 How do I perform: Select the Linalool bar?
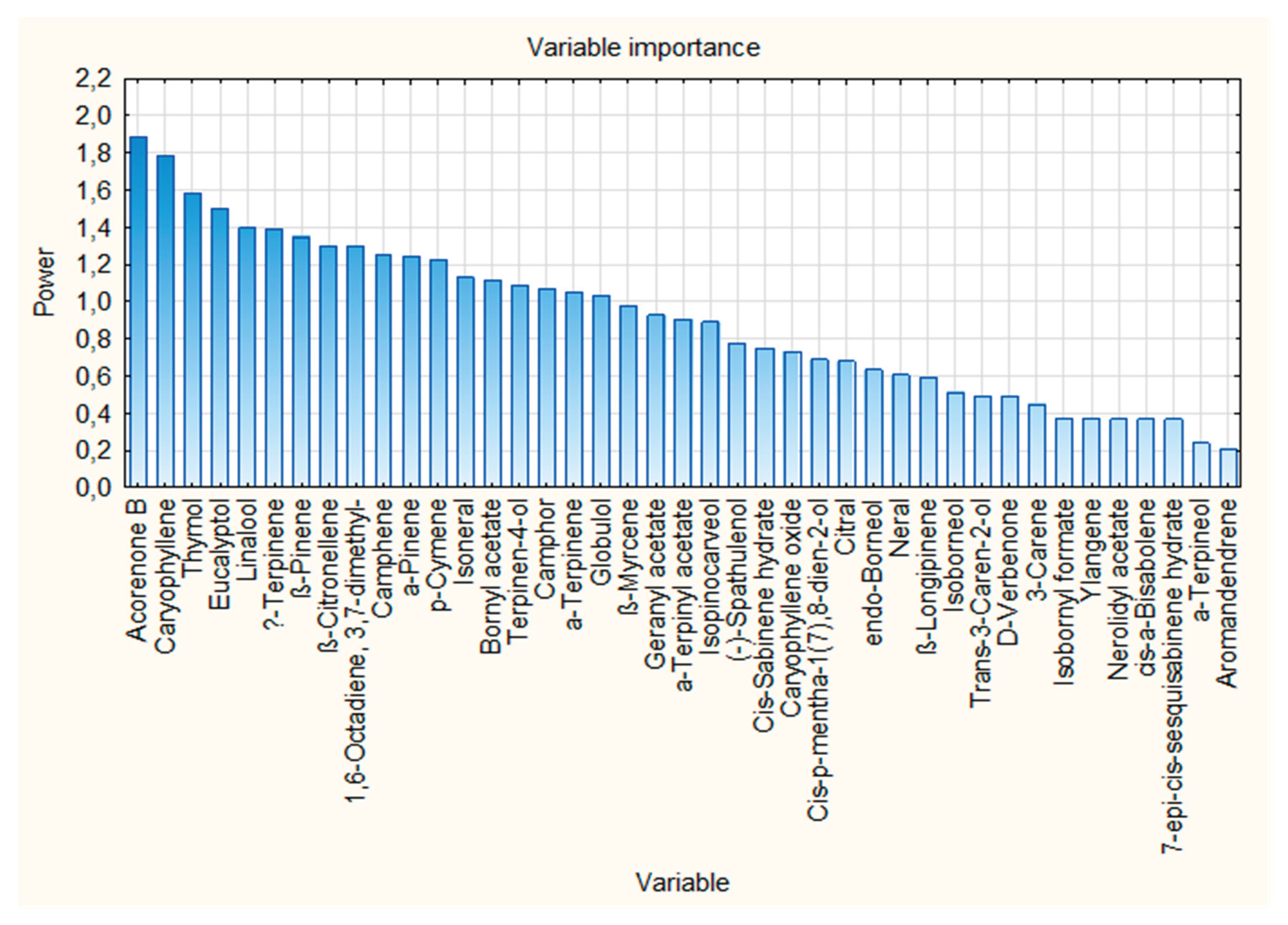247,358
